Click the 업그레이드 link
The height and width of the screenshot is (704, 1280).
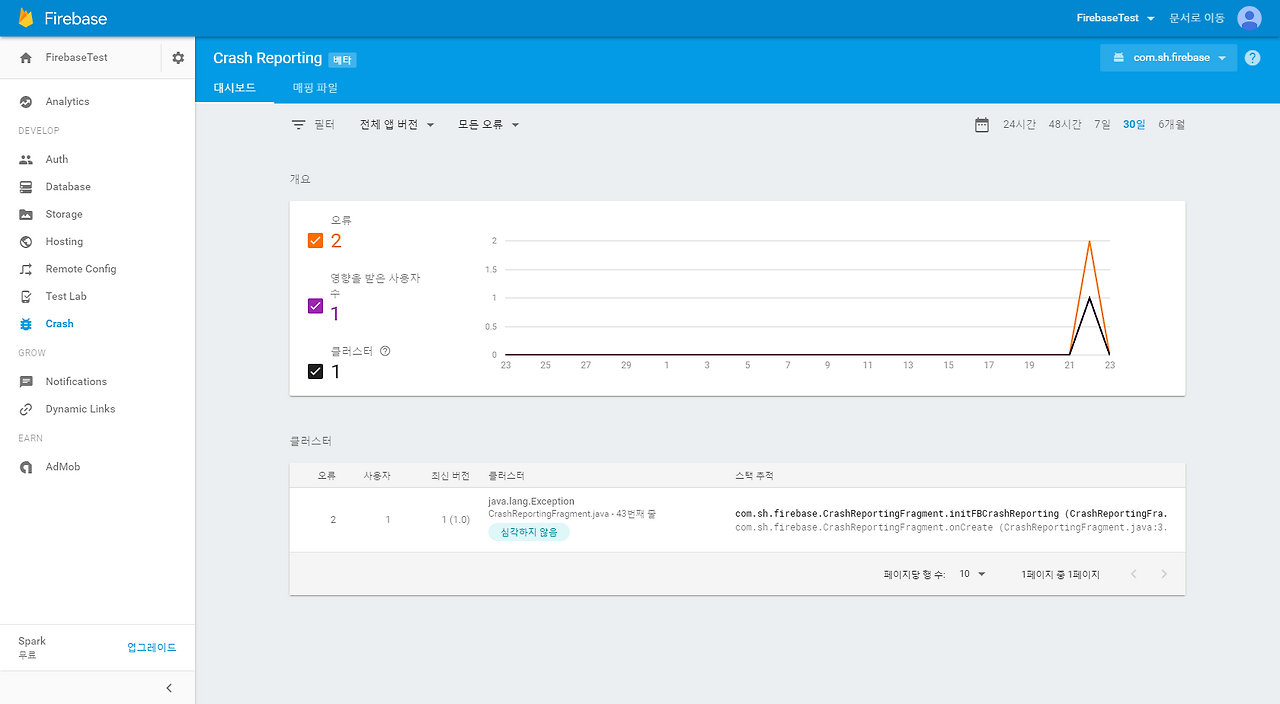tap(152, 647)
